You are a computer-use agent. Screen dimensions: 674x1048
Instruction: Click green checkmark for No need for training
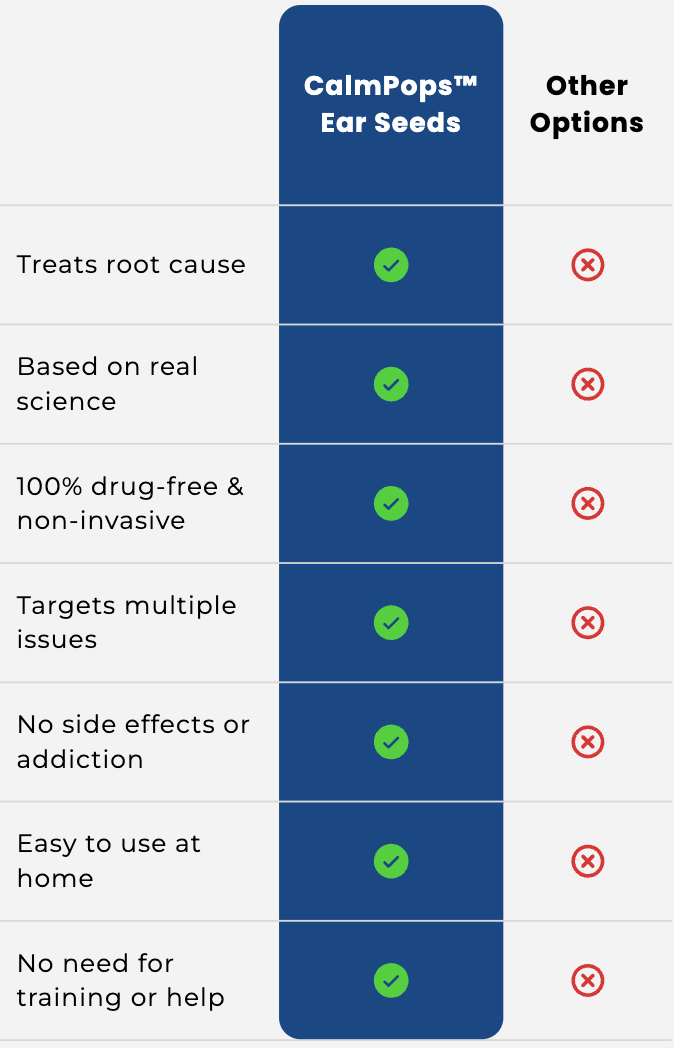[391, 980]
